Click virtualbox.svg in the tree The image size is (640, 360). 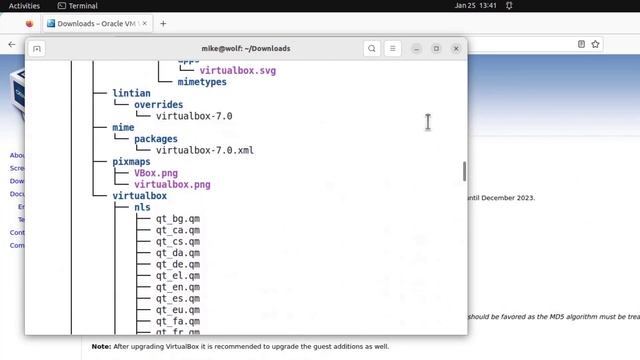click(x=238, y=71)
